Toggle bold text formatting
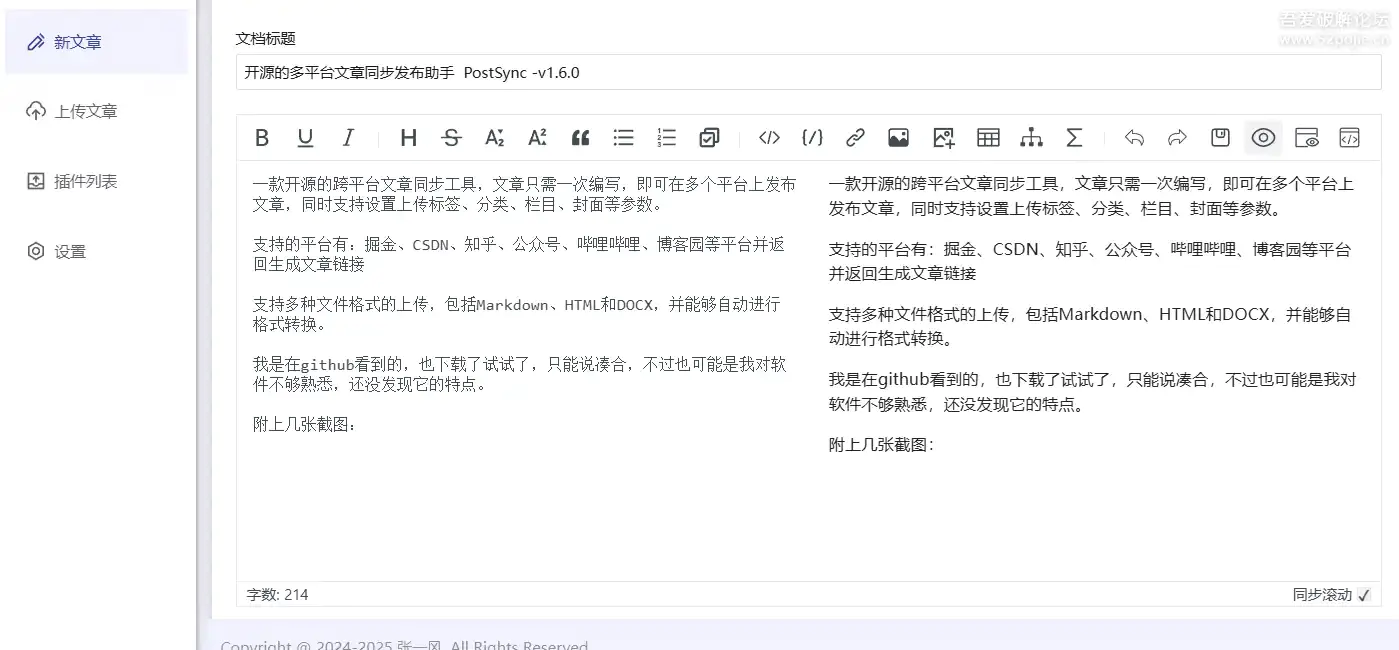Viewport: 1399px width, 650px height. pos(261,137)
